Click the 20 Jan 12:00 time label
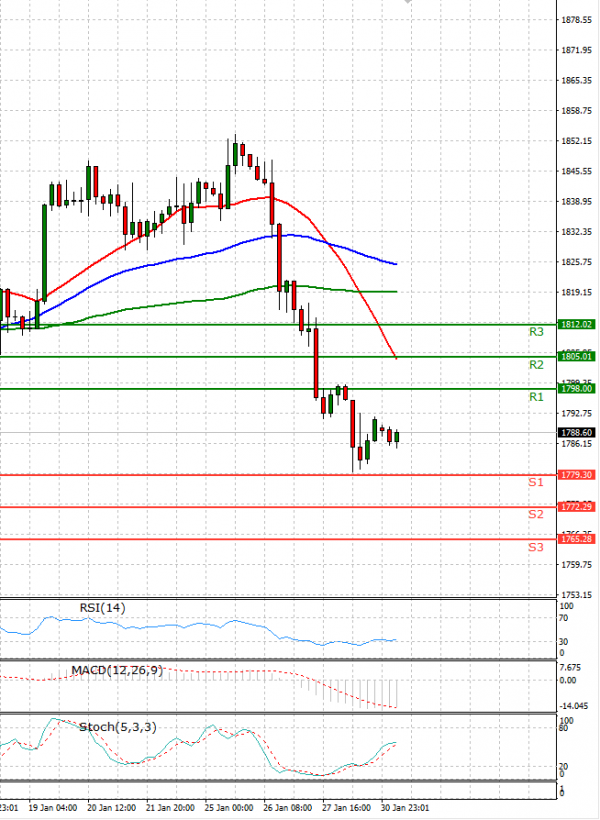 point(111,808)
